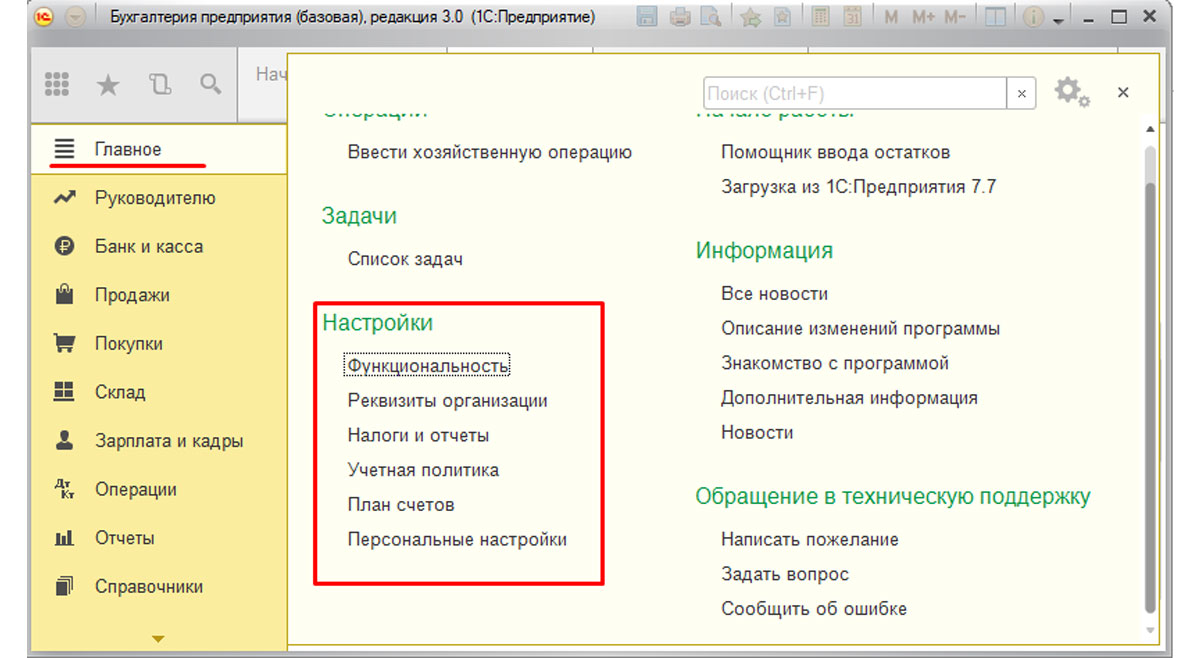1200x658 pixels.
Task: Open Загрузка из 1С:Предприятия 7.7
Action: tap(859, 187)
